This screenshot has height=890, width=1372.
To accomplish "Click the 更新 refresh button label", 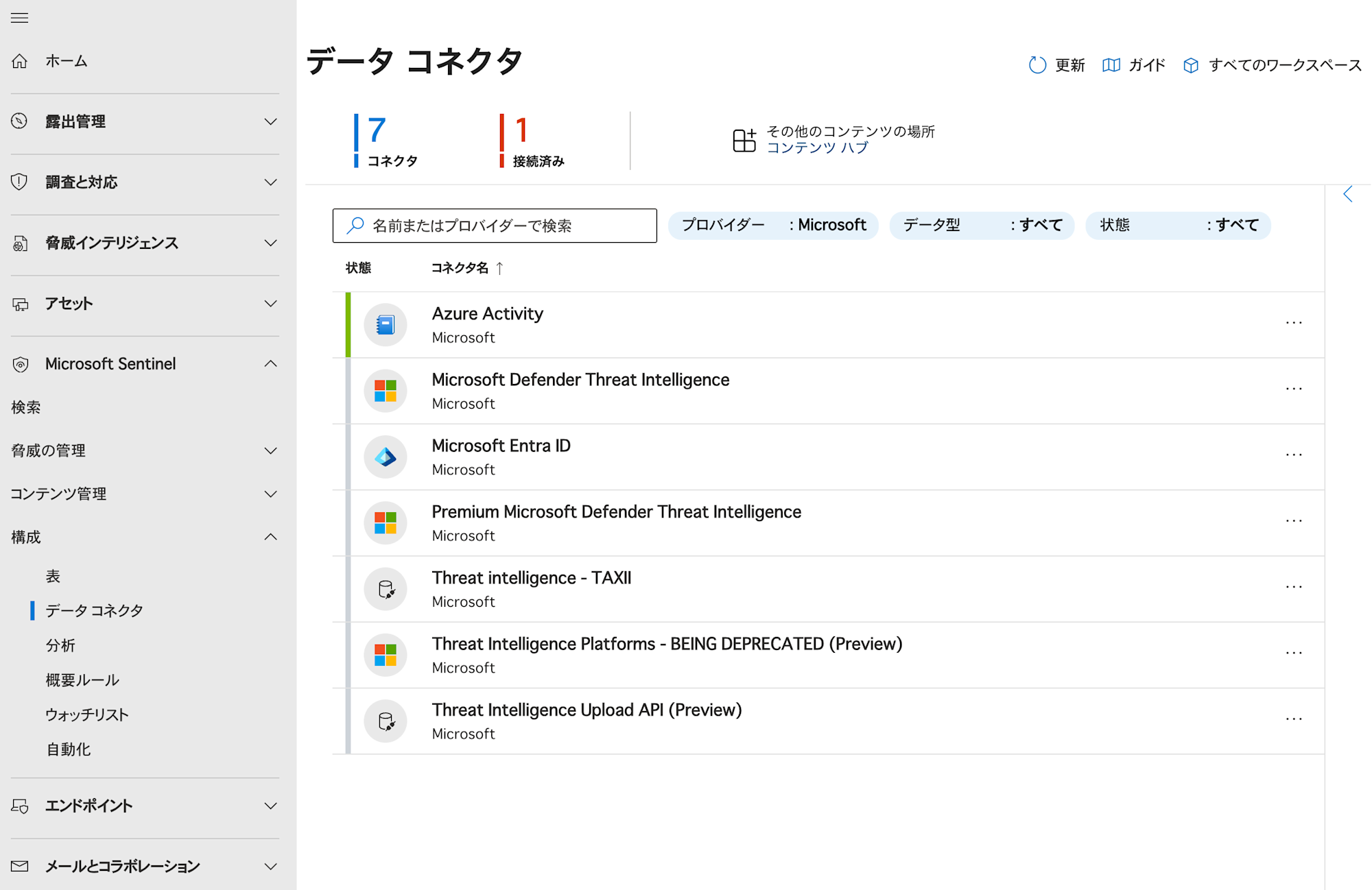I will pos(1069,65).
